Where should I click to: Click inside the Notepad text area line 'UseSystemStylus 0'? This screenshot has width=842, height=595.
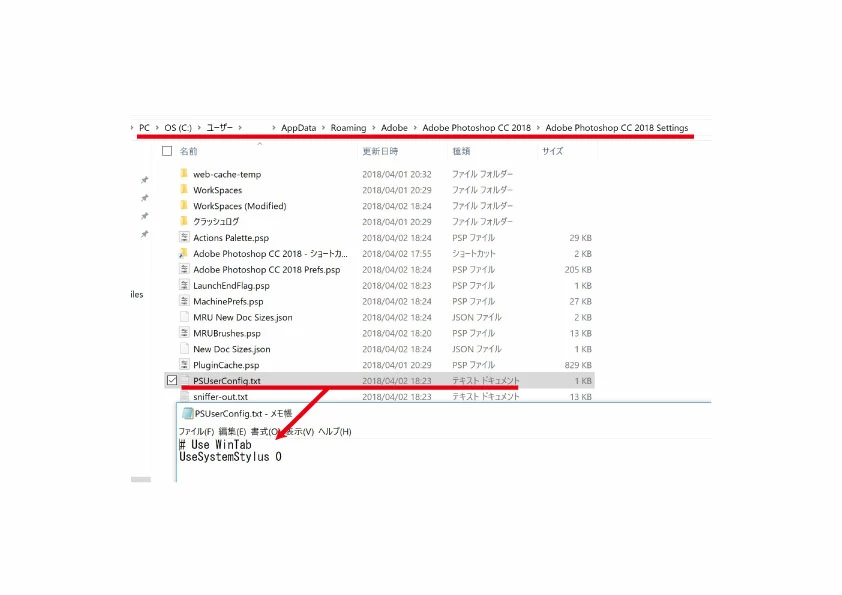pos(230,456)
